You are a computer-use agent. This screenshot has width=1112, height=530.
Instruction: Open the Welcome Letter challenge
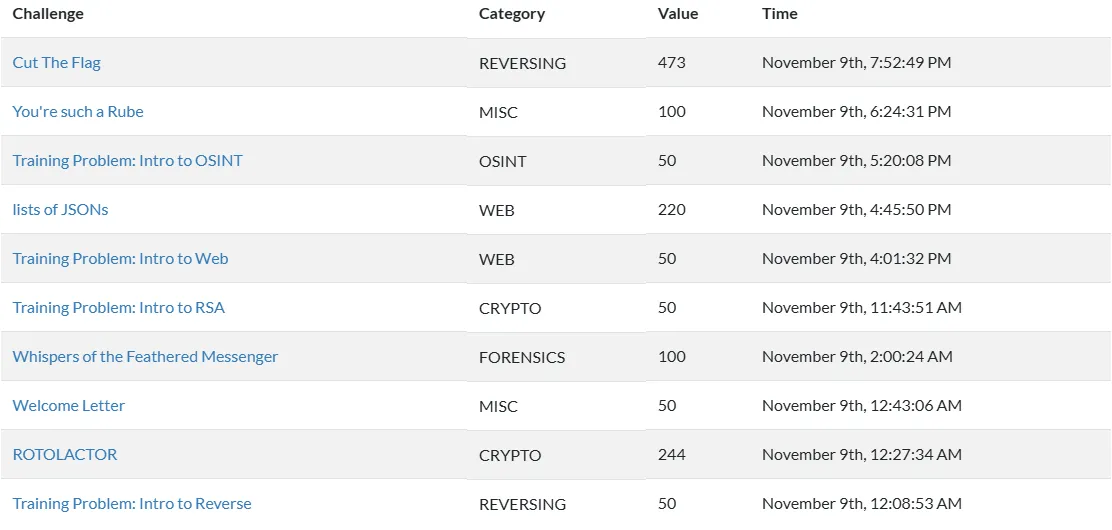click(69, 406)
